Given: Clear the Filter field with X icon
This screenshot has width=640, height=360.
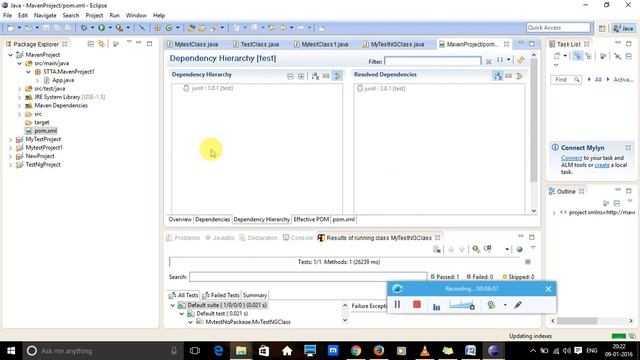Looking at the screenshot, I should pos(489,61).
